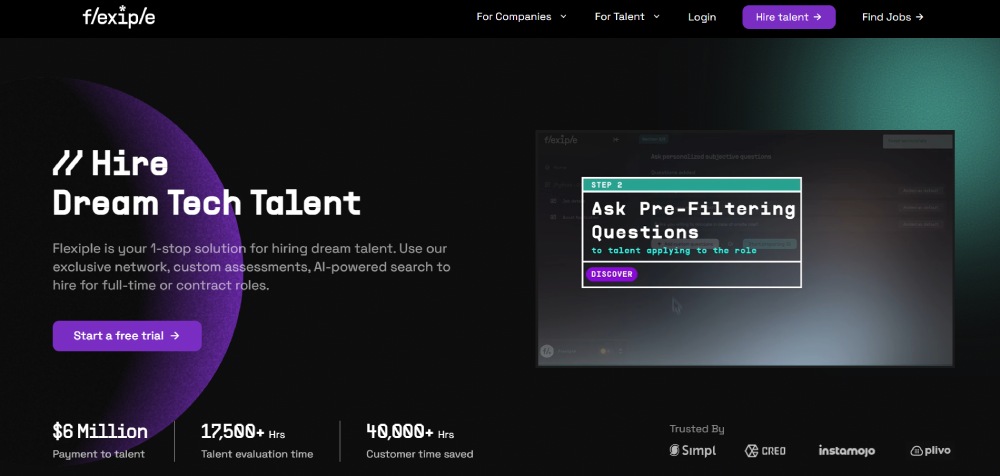This screenshot has width=1000, height=476.
Task: Start a free trial button
Action: (x=127, y=336)
